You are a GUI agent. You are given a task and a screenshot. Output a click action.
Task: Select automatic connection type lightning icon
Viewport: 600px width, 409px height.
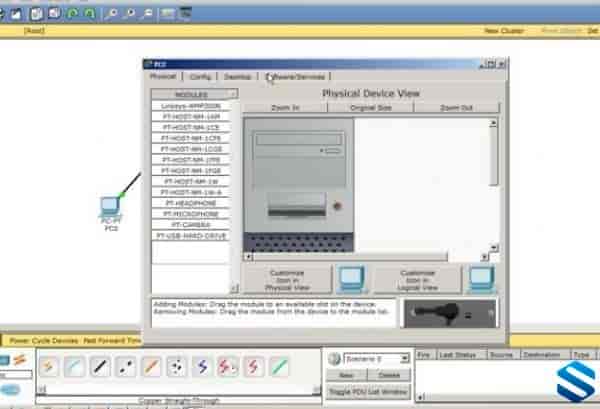click(48, 367)
